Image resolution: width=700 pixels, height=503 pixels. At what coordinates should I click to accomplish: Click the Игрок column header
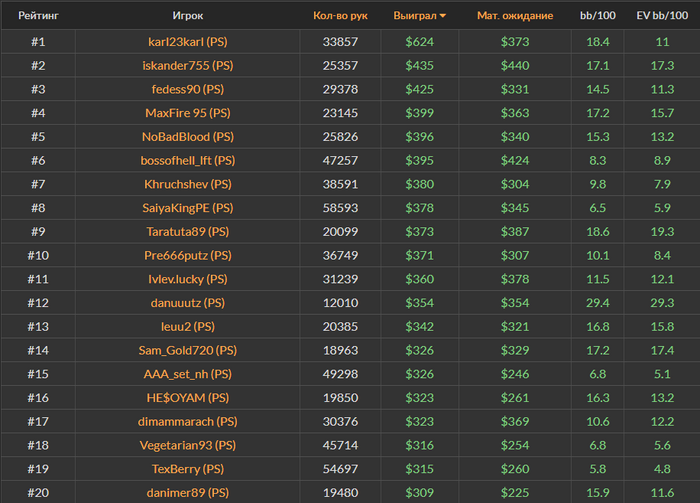[x=187, y=16]
